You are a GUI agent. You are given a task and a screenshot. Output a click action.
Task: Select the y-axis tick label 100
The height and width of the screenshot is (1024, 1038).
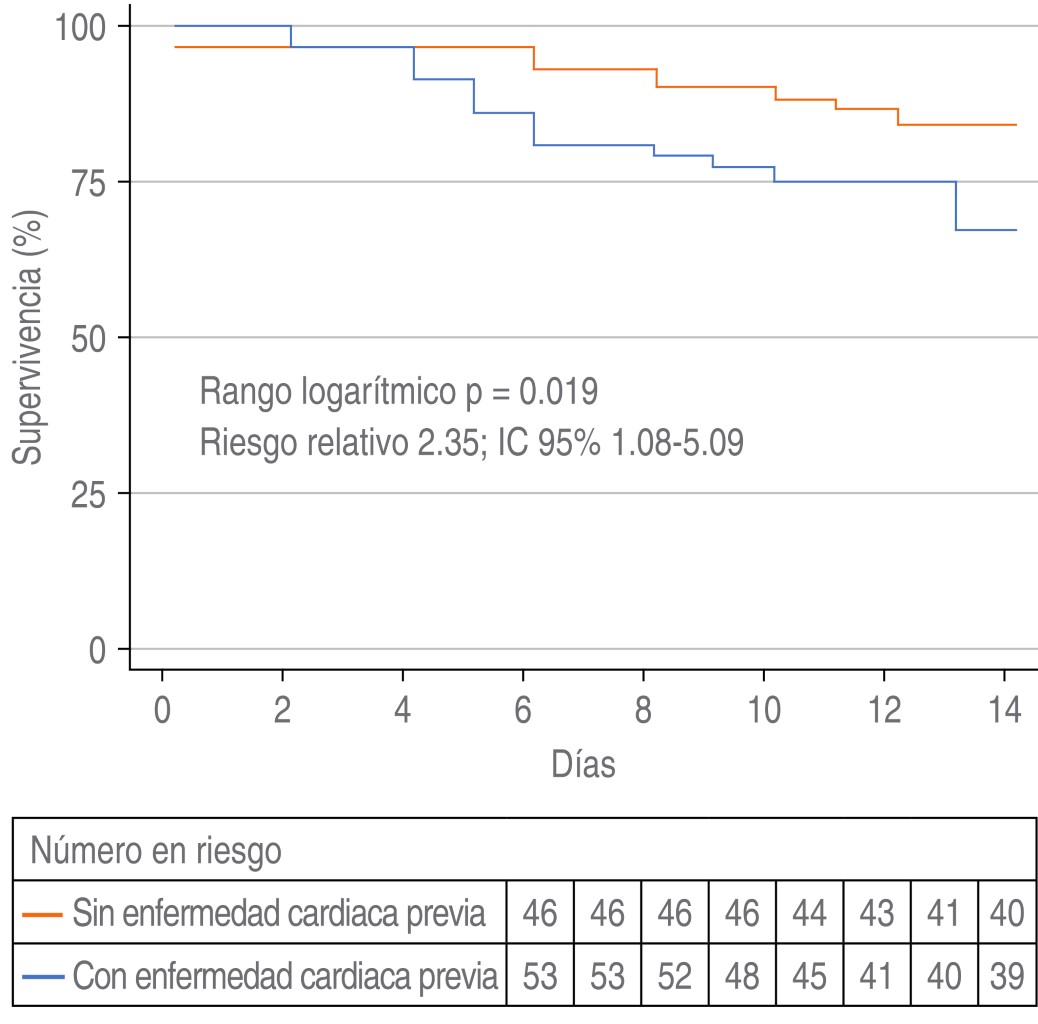(x=81, y=26)
